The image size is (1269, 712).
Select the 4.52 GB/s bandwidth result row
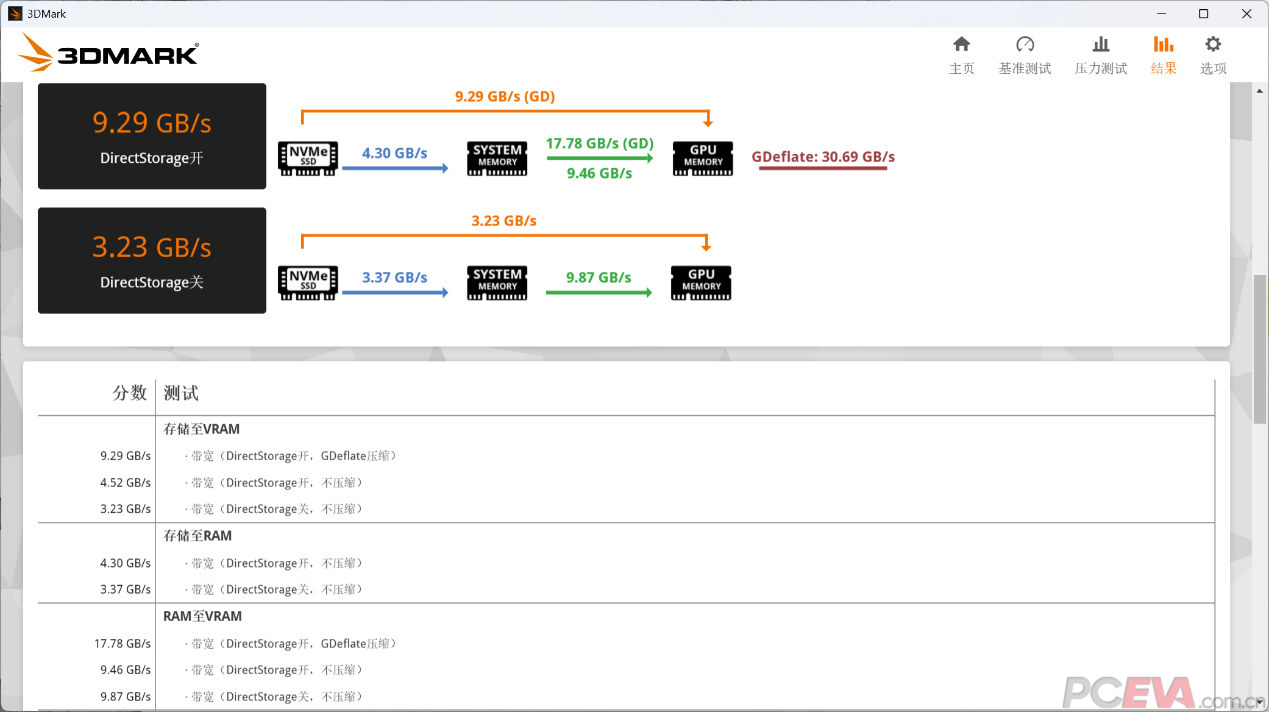coord(275,483)
